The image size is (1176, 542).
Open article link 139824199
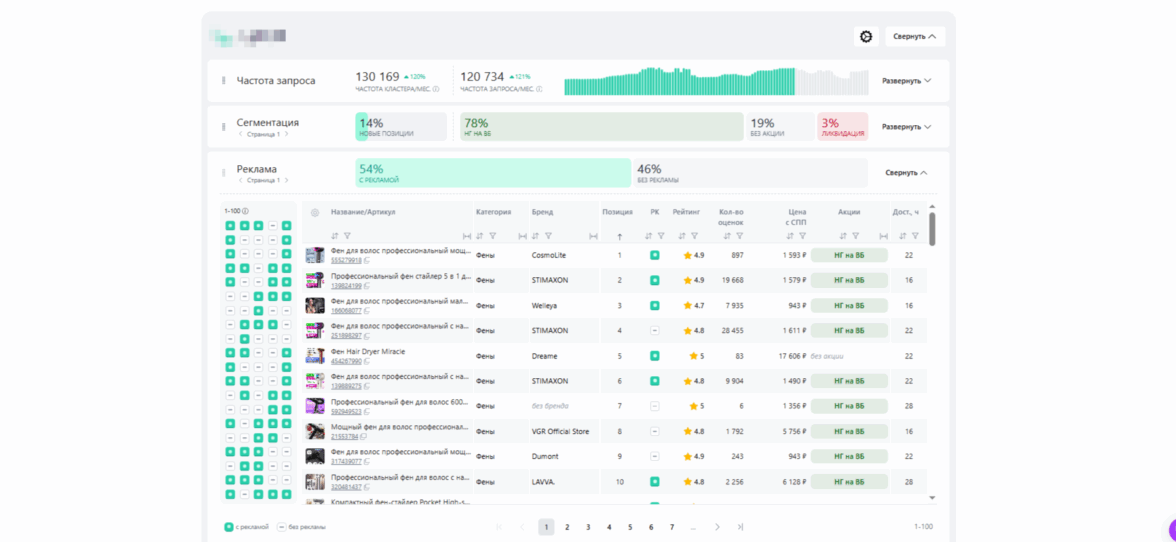[346, 286]
